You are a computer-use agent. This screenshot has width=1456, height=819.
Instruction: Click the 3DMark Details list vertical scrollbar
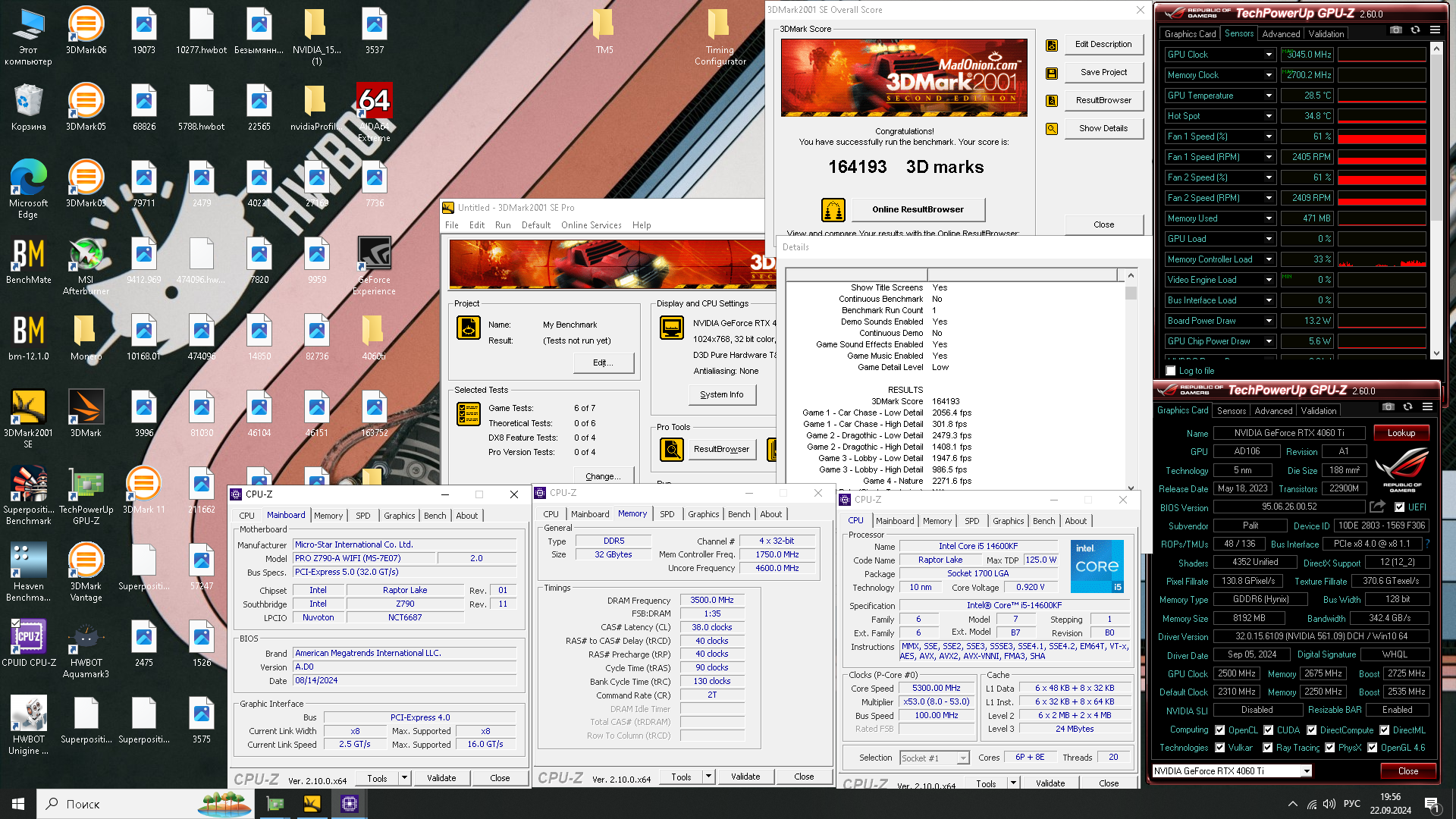click(1131, 381)
